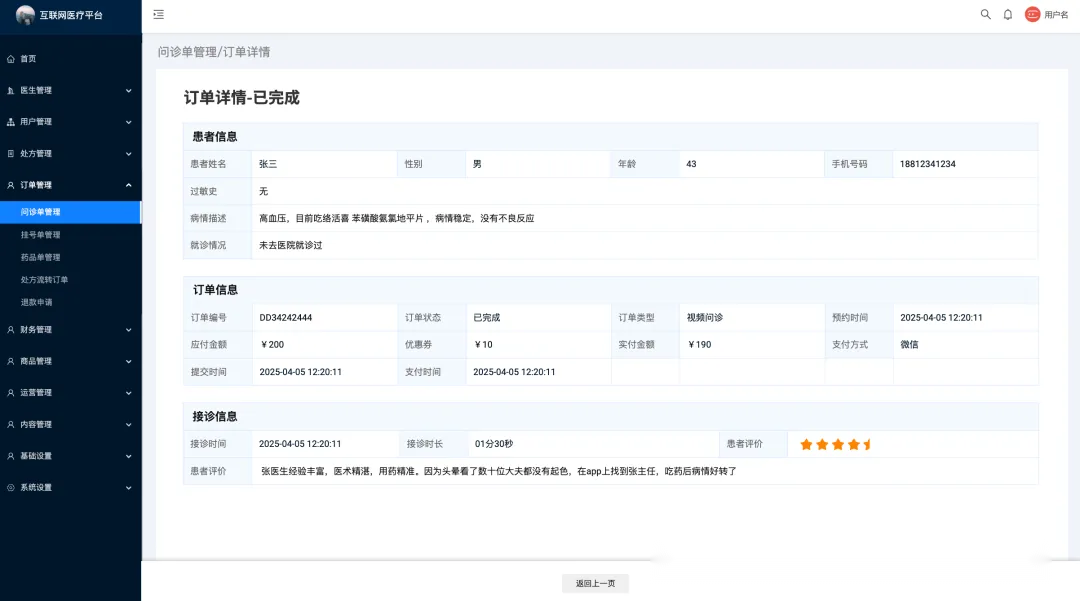Expand the 财务管理 menu chevron
1080x601 pixels.
pos(128,330)
